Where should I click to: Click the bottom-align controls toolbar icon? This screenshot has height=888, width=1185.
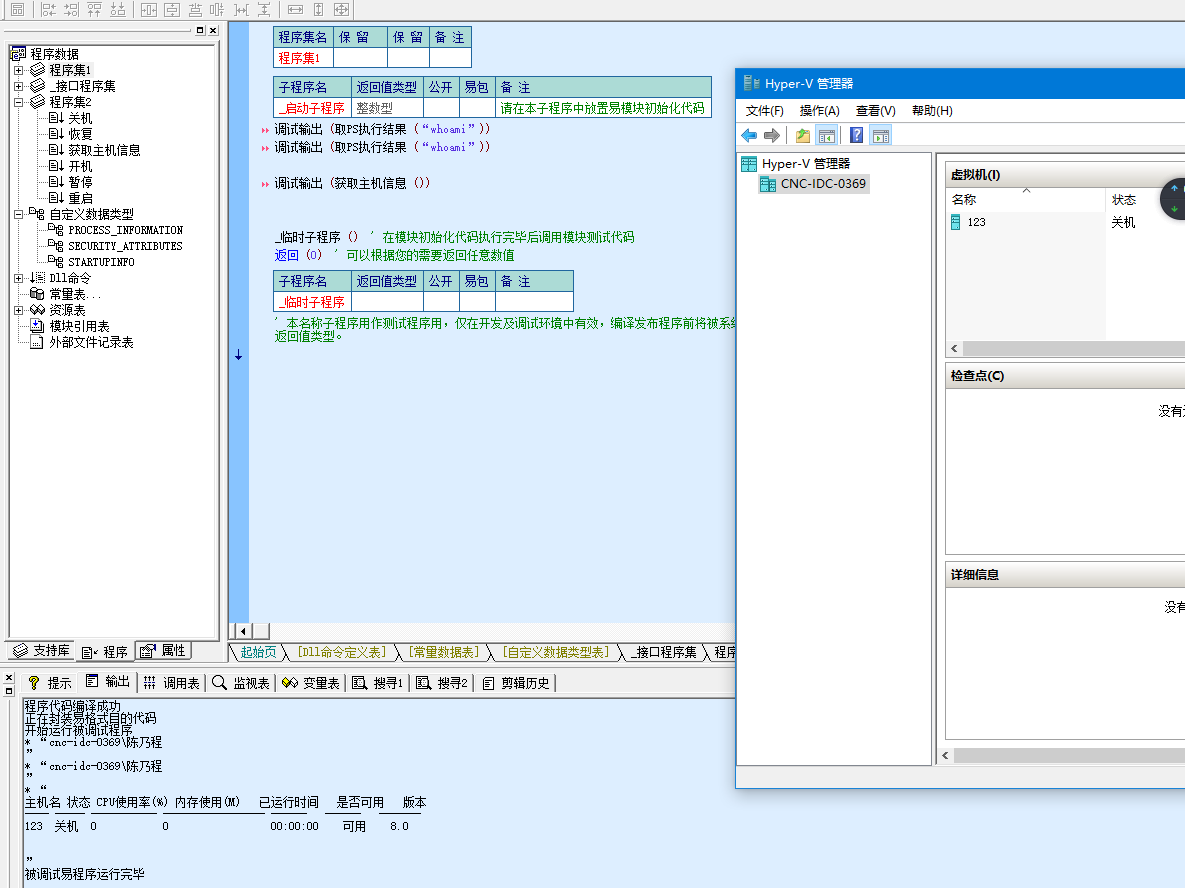(x=118, y=9)
